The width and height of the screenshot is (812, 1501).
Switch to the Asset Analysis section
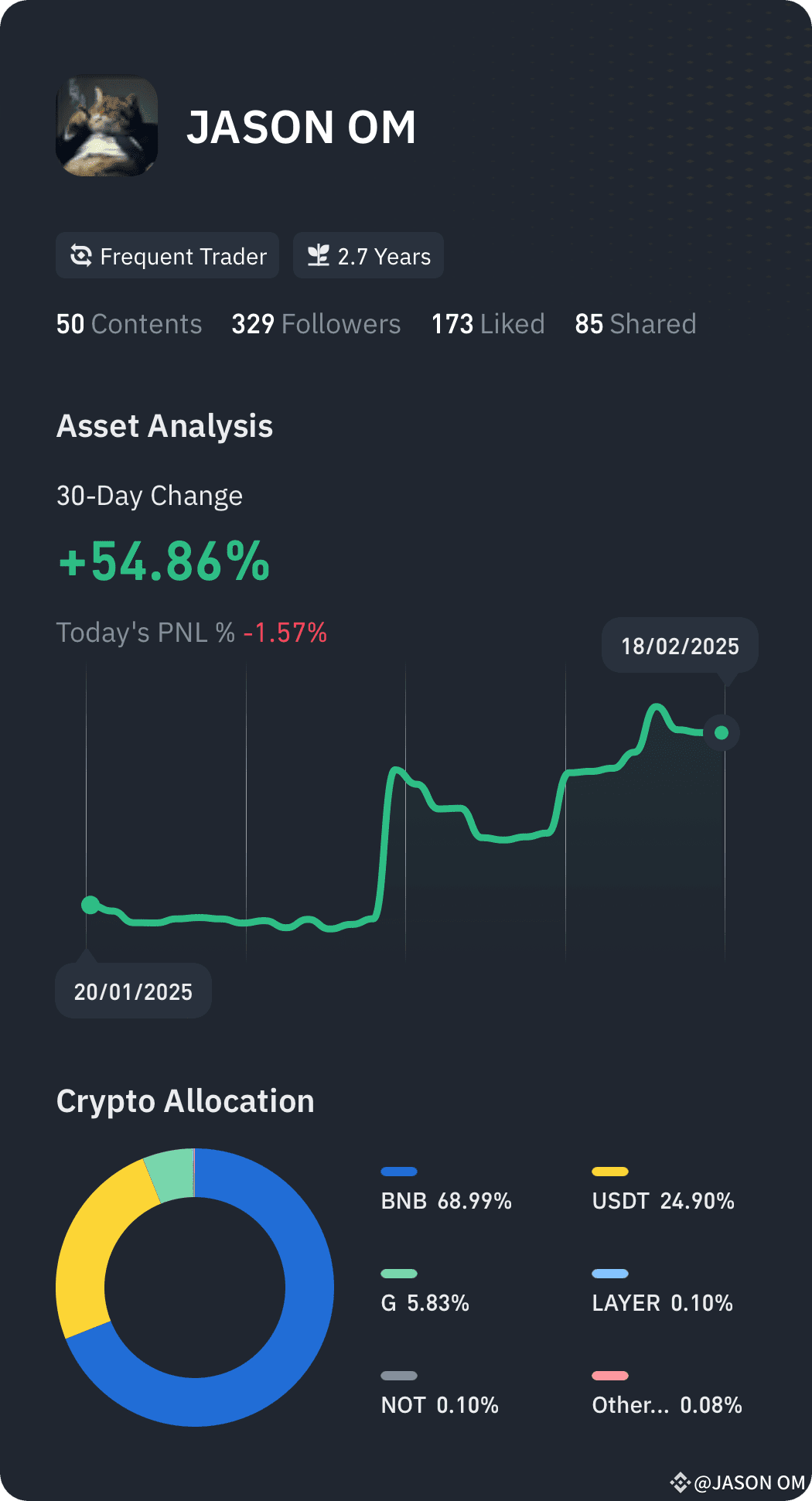(x=165, y=426)
